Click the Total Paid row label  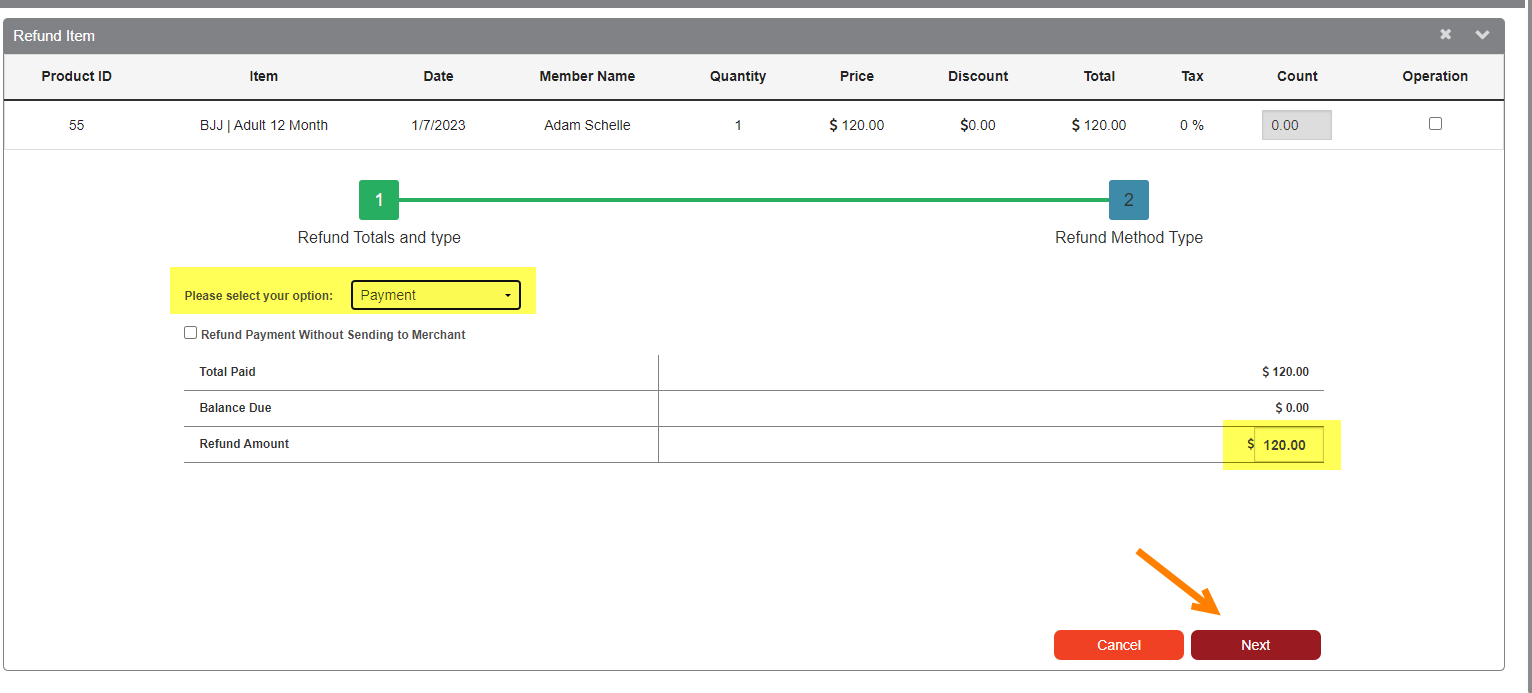[228, 372]
